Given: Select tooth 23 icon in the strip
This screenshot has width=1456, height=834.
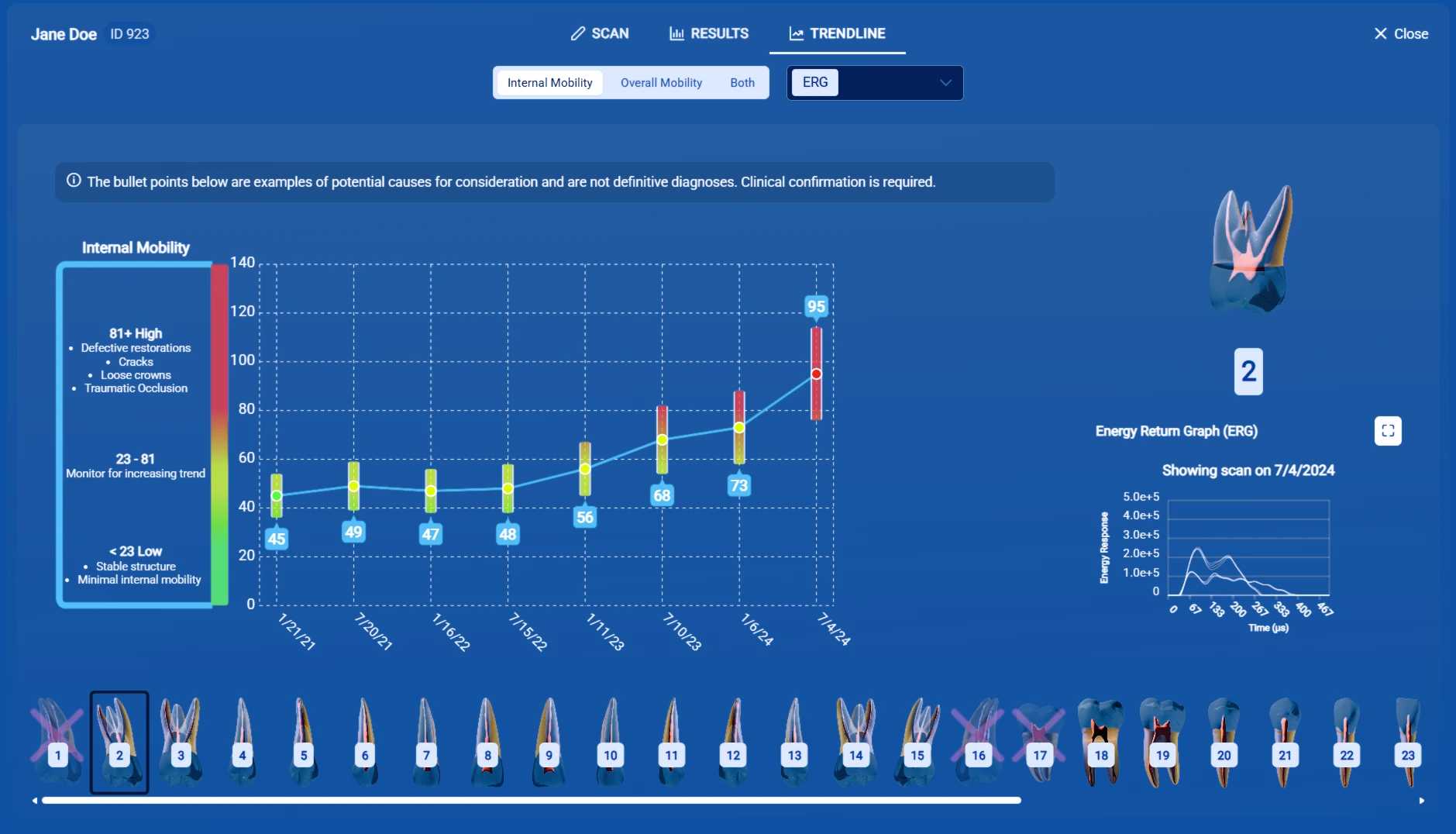Looking at the screenshot, I should (1408, 742).
